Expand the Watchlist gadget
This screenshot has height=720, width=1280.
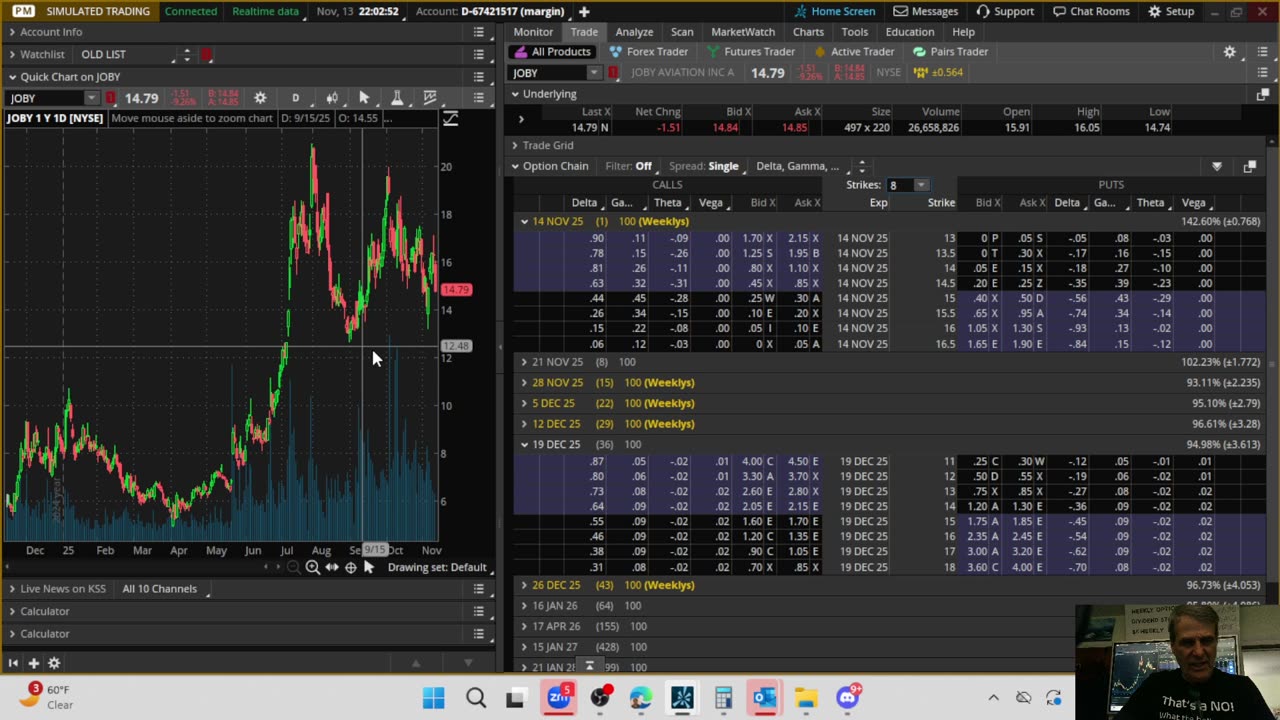click(x=13, y=54)
